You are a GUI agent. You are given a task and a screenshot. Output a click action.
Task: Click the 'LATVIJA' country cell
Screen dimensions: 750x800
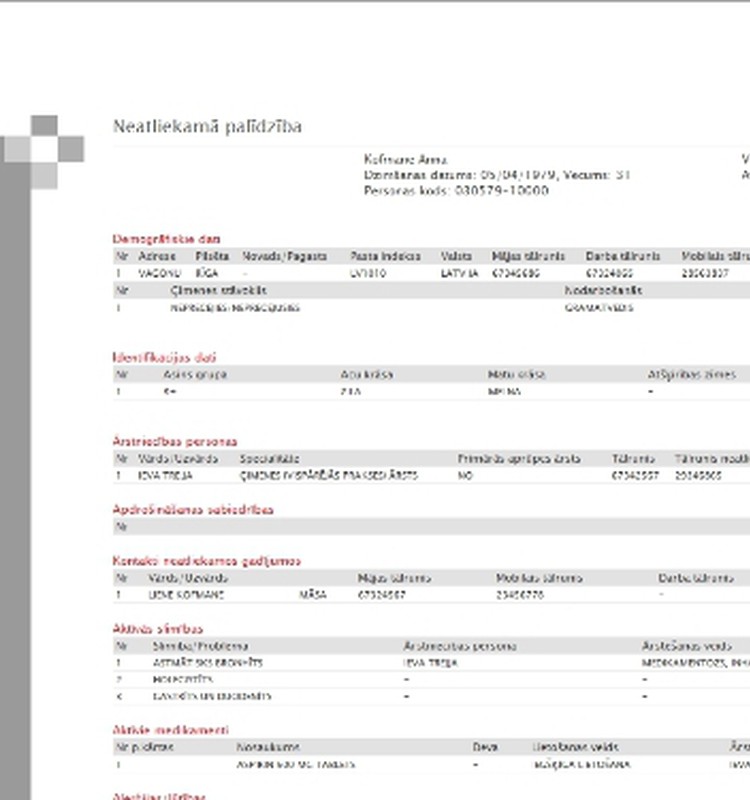point(459,273)
